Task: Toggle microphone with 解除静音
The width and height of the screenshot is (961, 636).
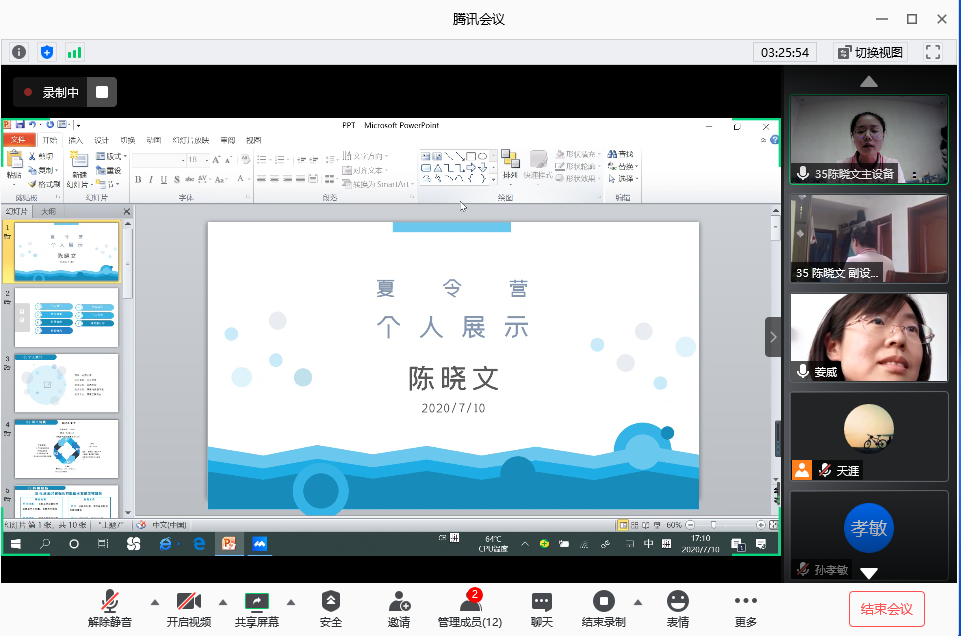Action: click(x=111, y=608)
